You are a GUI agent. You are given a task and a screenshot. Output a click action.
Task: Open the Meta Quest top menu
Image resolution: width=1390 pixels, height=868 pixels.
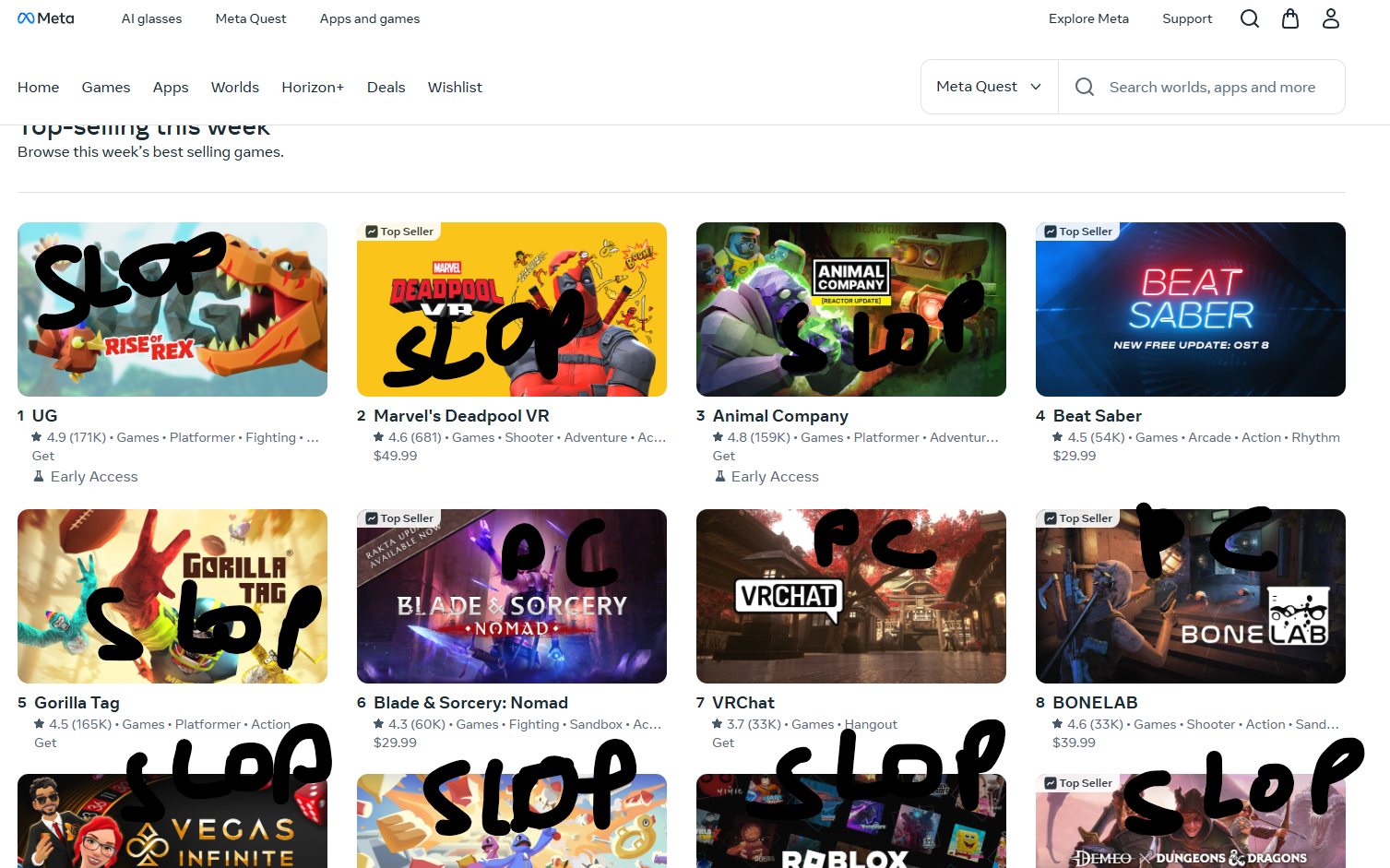point(251,18)
